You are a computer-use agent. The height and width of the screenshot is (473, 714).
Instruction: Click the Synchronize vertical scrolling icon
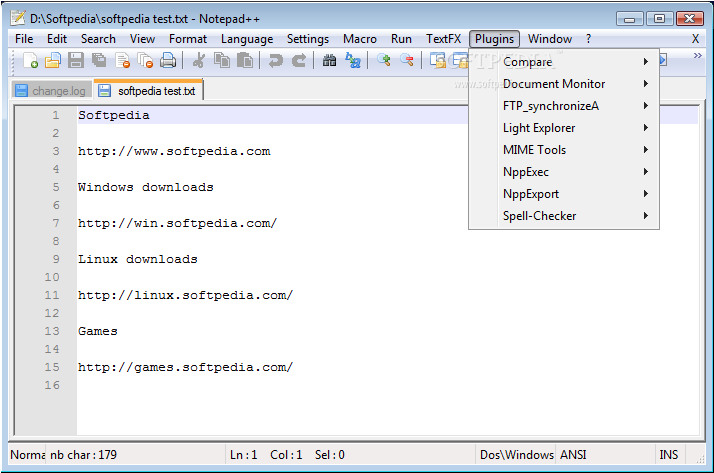pyautogui.click(x=437, y=60)
